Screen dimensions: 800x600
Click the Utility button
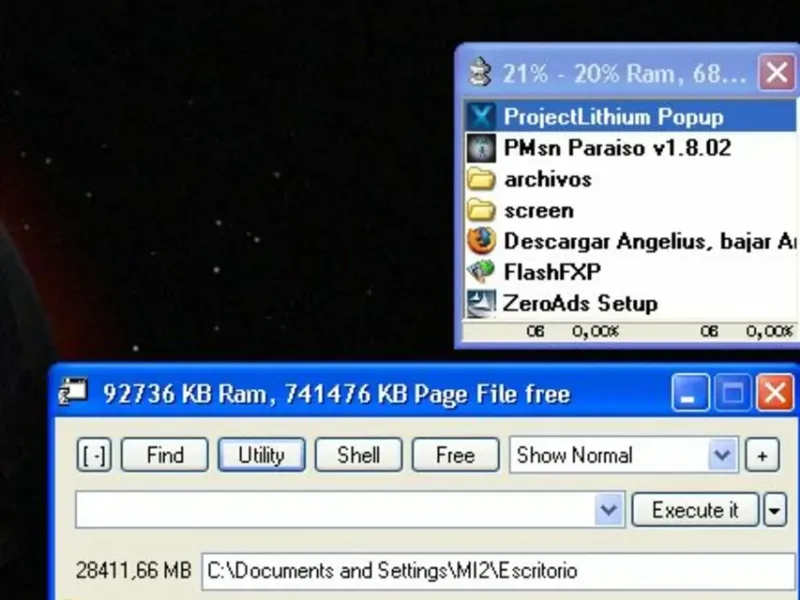[261, 455]
